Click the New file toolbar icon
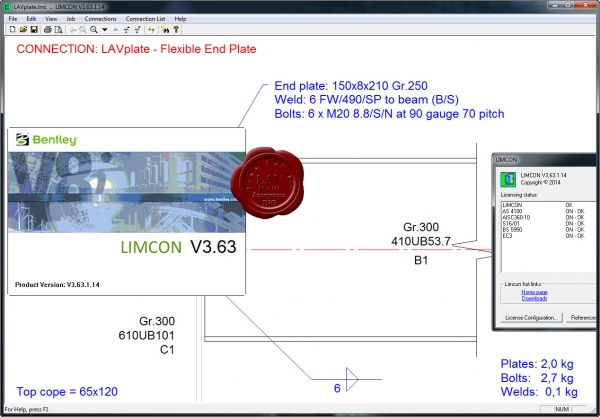The height and width of the screenshot is (417, 600). (12, 29)
